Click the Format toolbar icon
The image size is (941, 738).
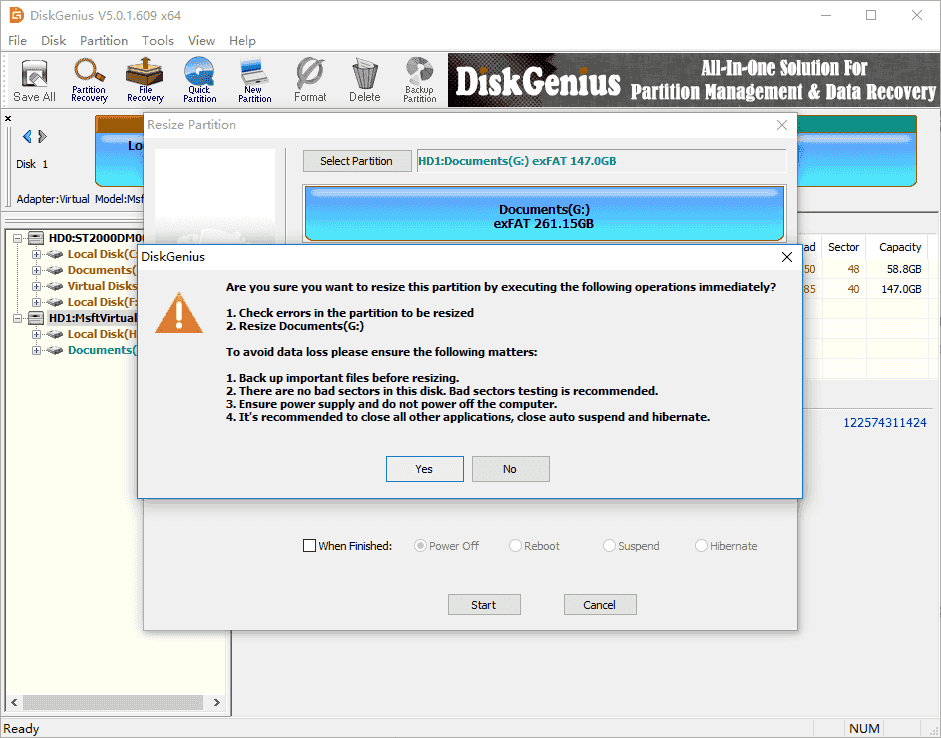(x=310, y=80)
